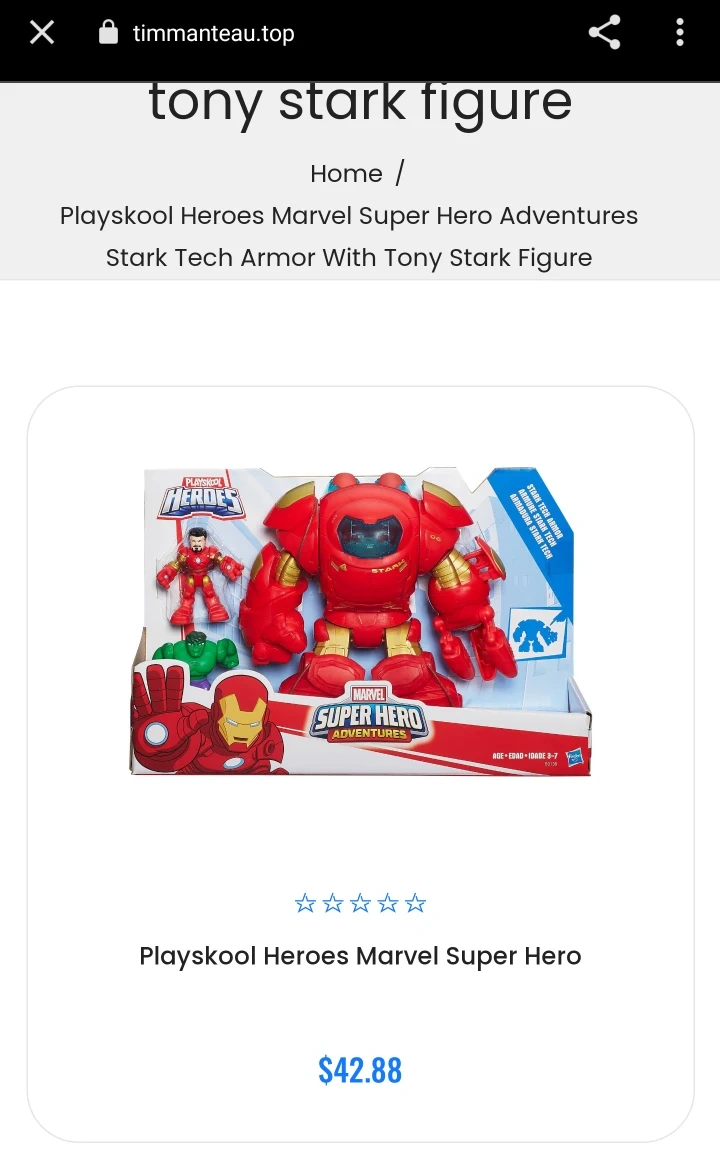Close the browser tab with X icon
Viewport: 720px width, 1155px height.
pos(42,32)
